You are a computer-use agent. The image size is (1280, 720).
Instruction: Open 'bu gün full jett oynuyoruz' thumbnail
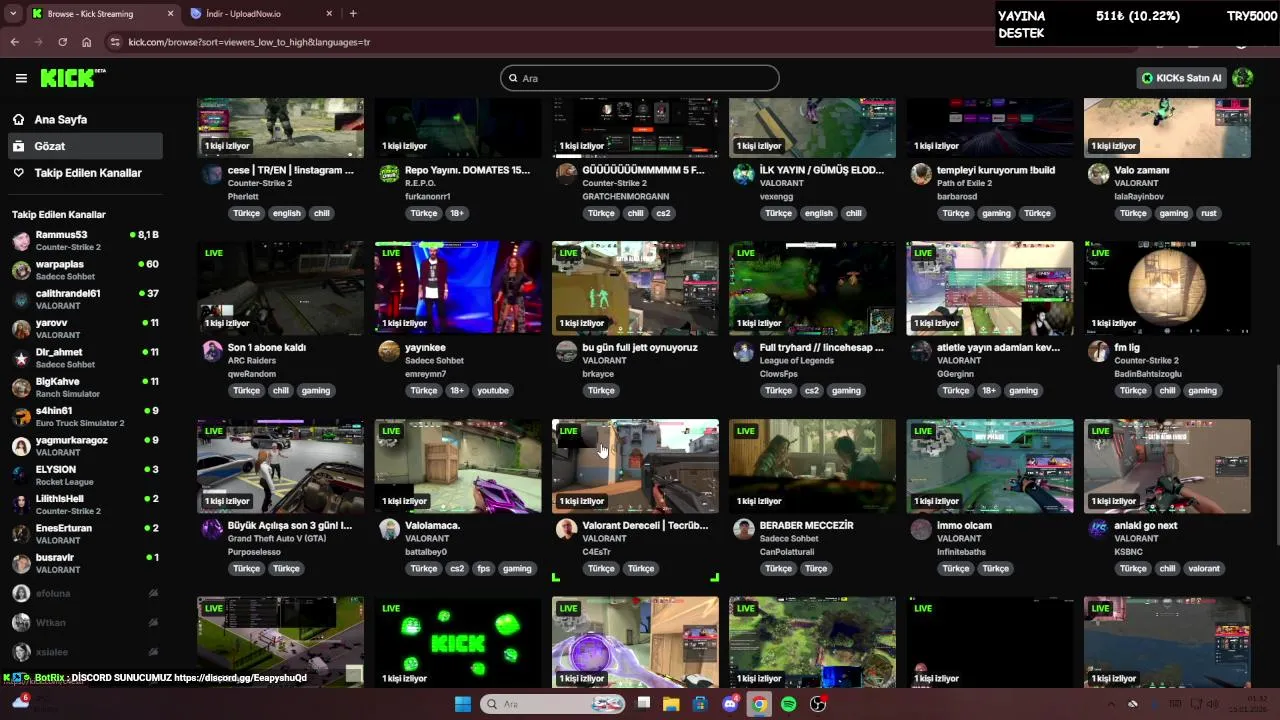point(635,288)
